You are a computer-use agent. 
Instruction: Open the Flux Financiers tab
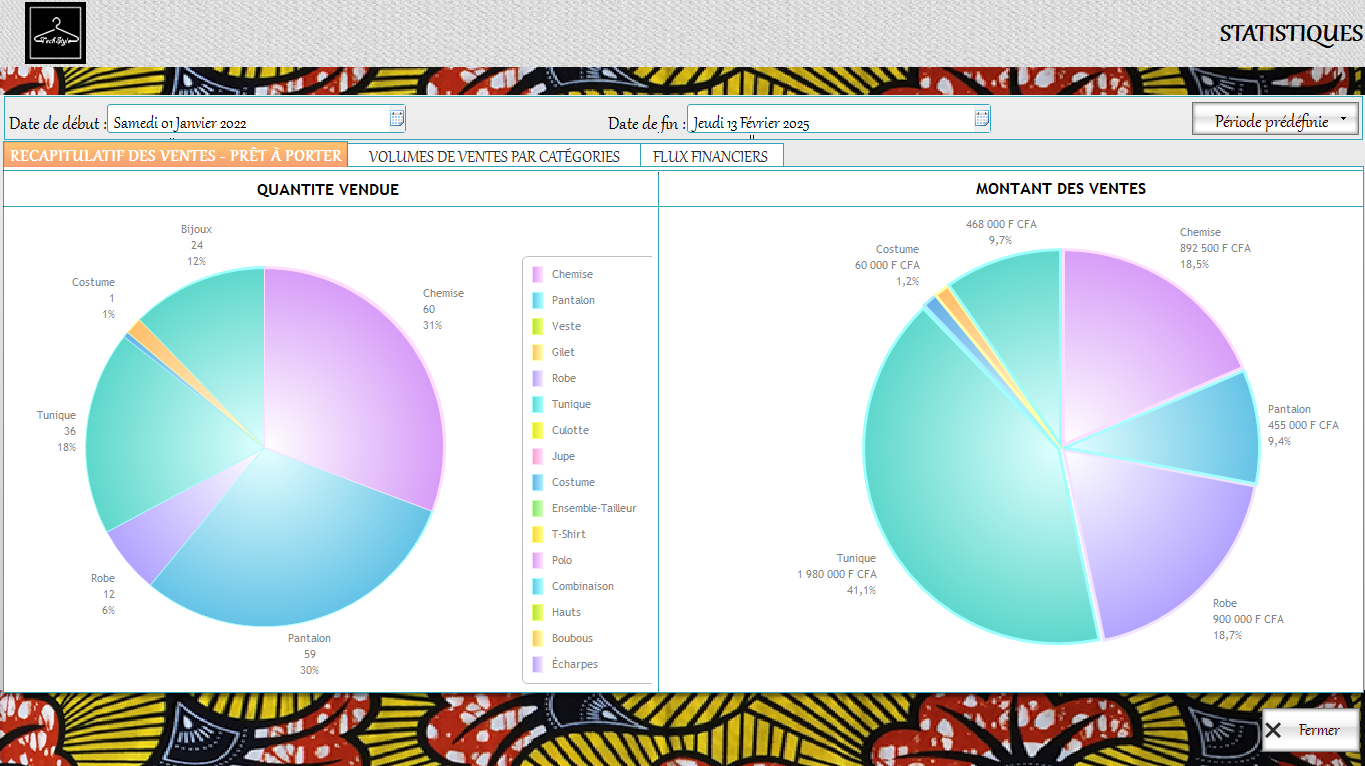[710, 156]
